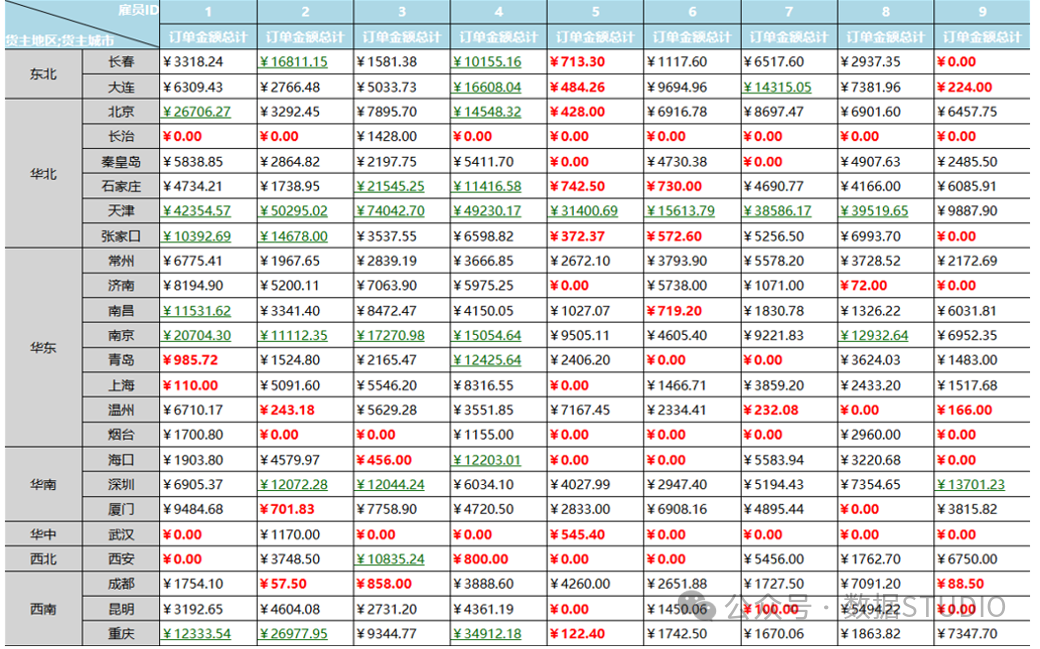This screenshot has height=649, width=1040.
Task: Select the 武汉 city row header
Action: [121, 534]
